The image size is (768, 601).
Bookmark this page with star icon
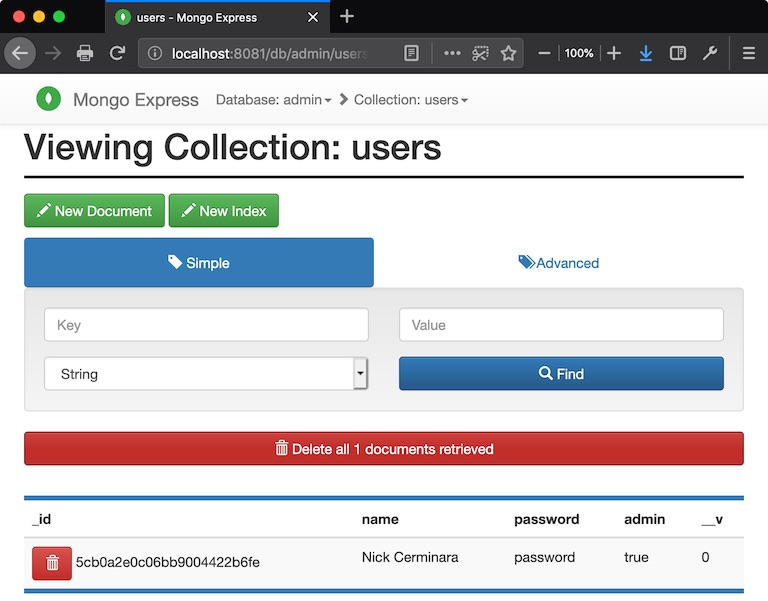(508, 53)
